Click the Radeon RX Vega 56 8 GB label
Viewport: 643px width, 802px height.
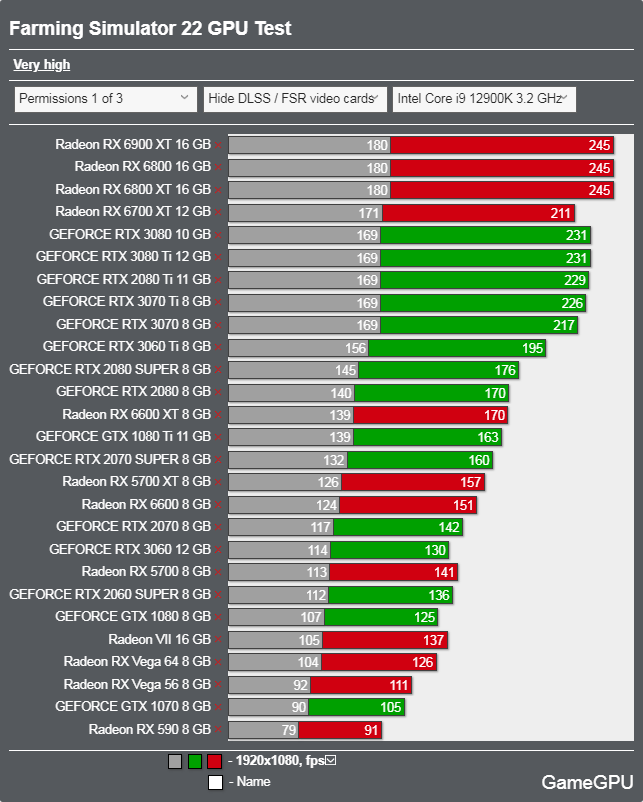[137, 684]
